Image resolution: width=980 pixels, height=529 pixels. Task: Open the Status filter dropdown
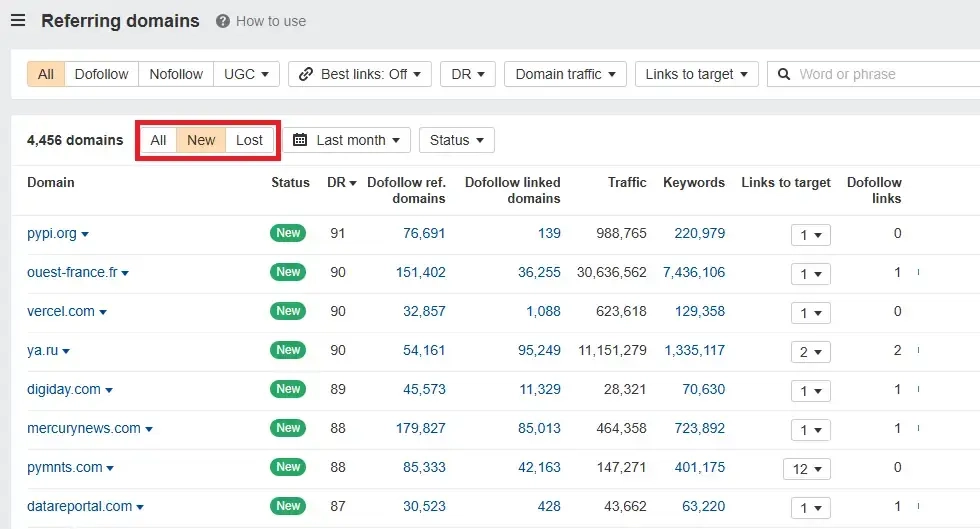pos(456,140)
